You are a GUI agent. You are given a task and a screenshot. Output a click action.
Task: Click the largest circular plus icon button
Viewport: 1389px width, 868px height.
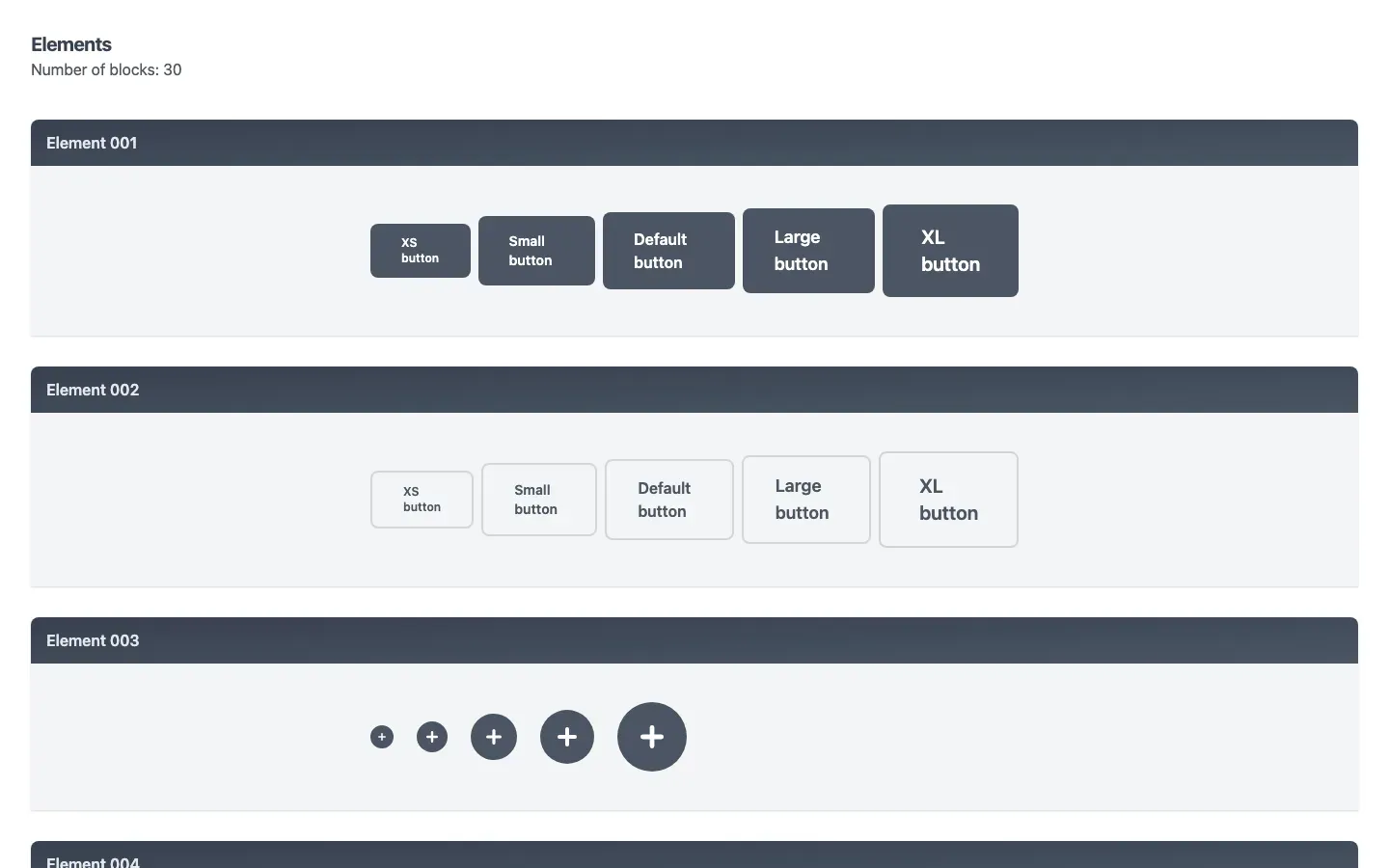[652, 737]
